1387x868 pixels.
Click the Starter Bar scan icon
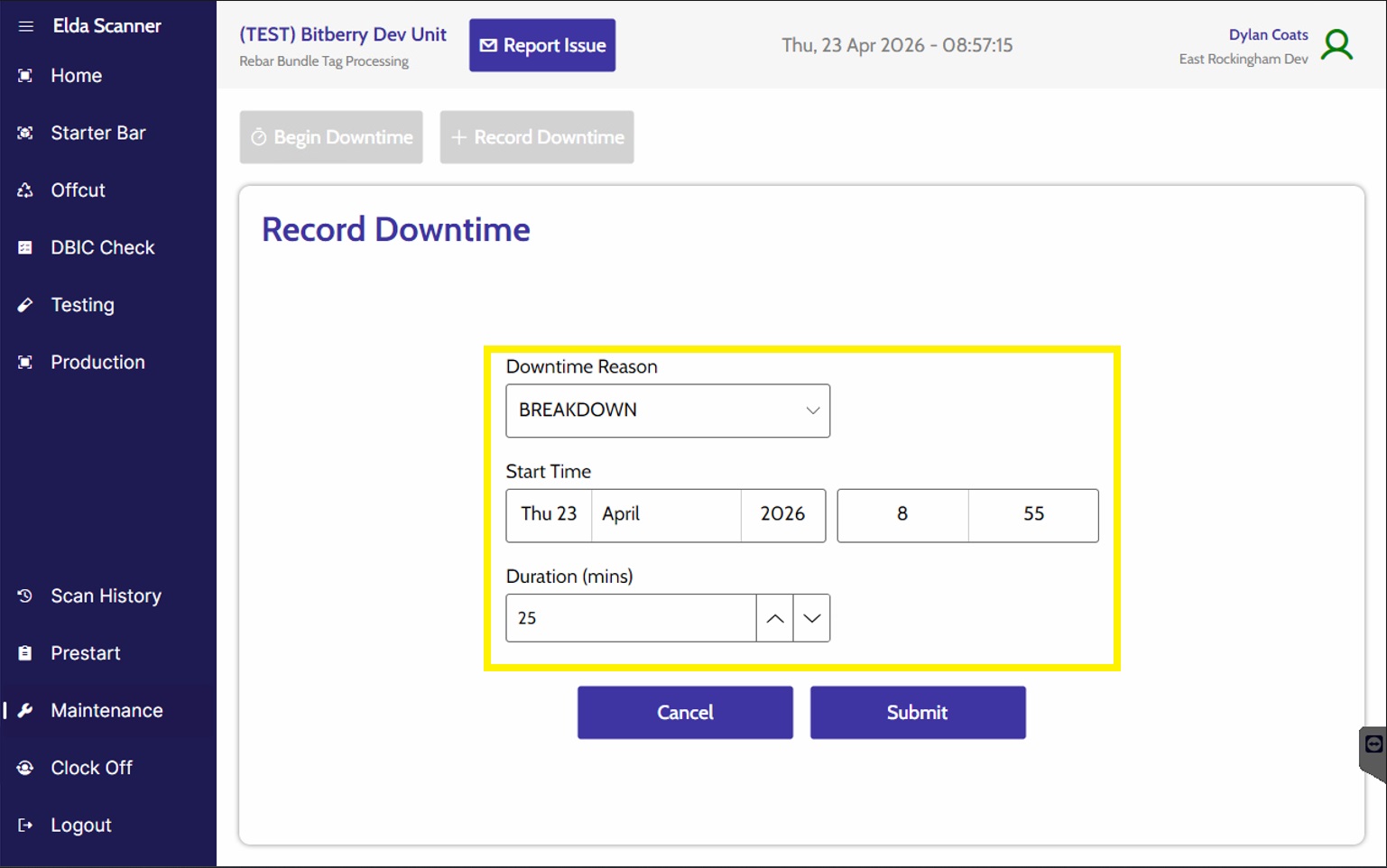25,133
